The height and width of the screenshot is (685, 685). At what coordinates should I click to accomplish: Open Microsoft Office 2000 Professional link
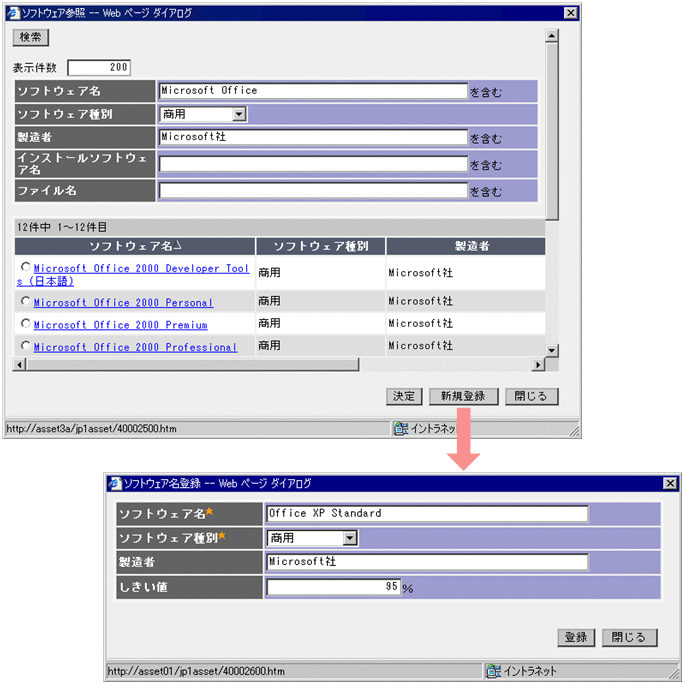[135, 347]
